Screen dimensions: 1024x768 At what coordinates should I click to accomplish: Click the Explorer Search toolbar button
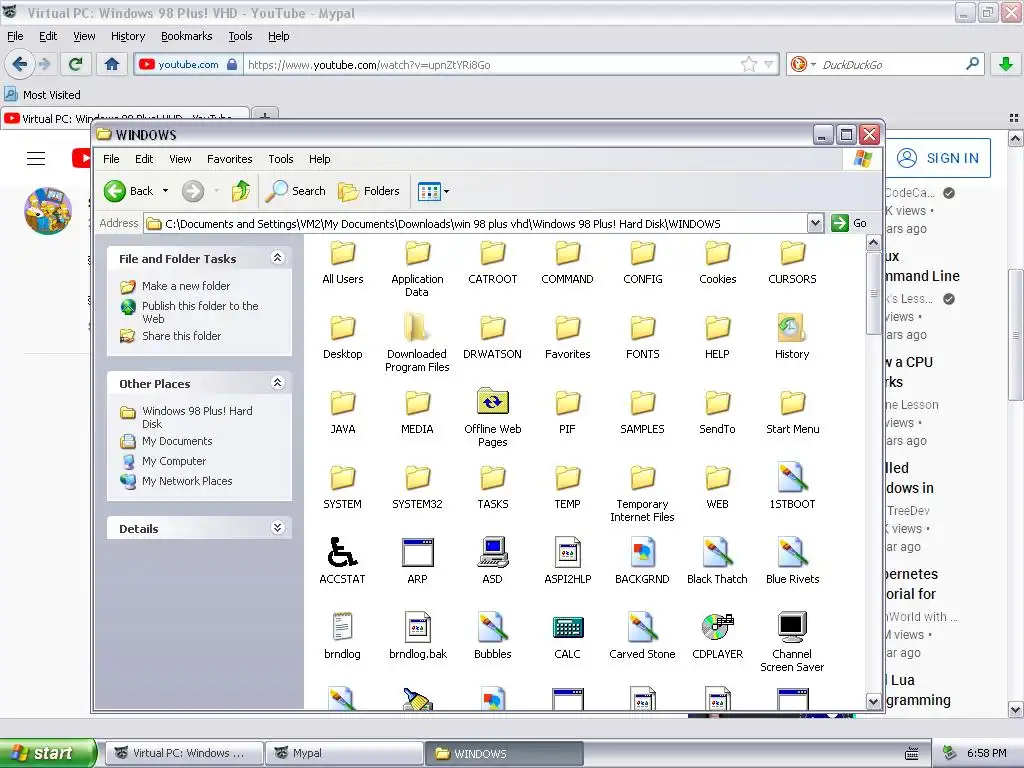pos(295,191)
